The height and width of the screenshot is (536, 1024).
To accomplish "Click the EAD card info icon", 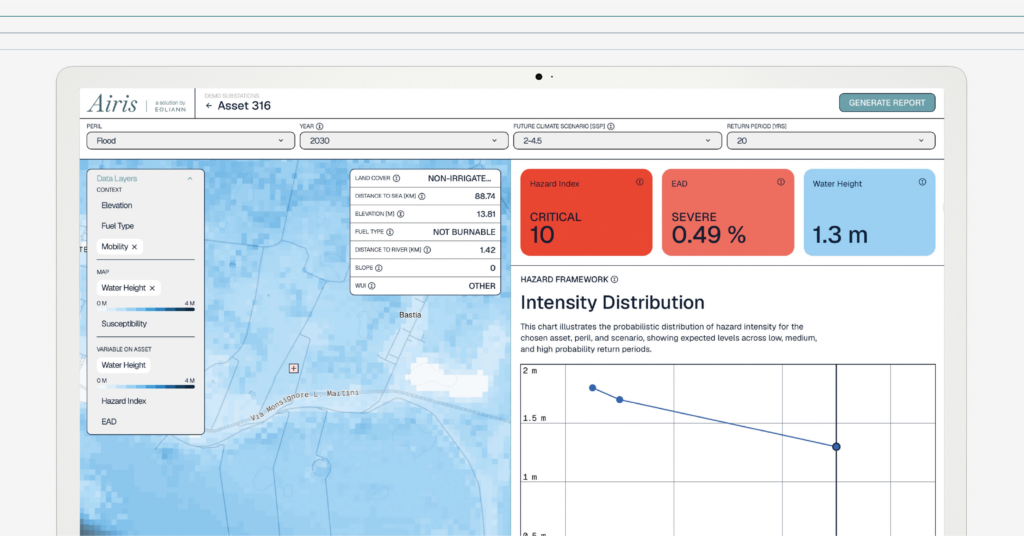I will [780, 182].
